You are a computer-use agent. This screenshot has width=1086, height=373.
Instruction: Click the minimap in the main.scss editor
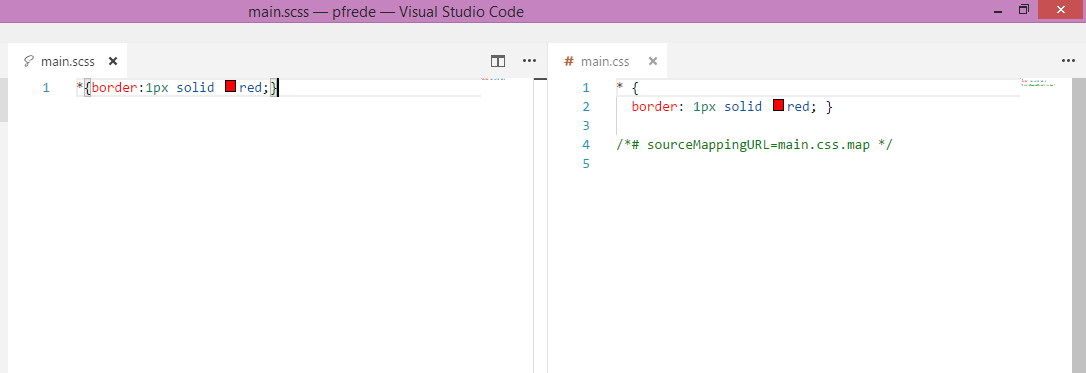[493, 79]
